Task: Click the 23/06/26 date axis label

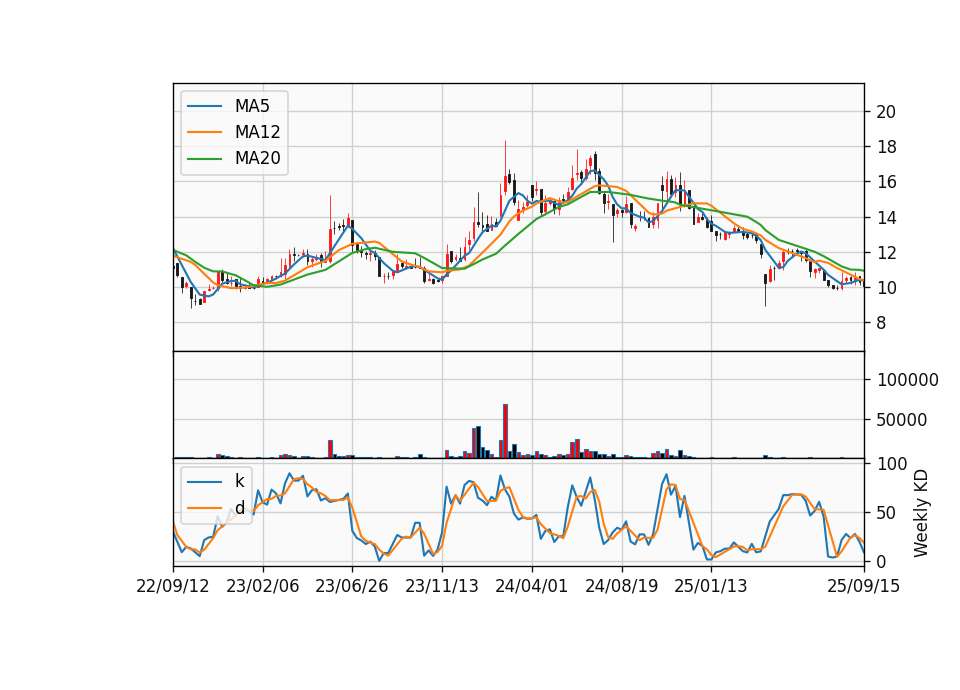Action: click(x=352, y=587)
